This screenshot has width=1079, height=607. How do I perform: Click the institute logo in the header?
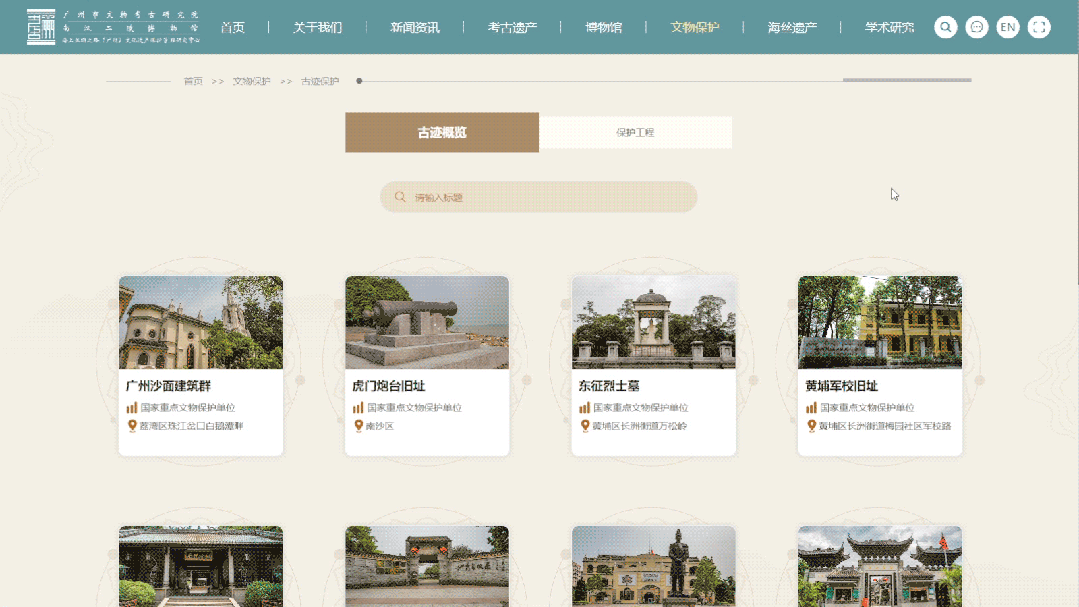click(x=114, y=28)
